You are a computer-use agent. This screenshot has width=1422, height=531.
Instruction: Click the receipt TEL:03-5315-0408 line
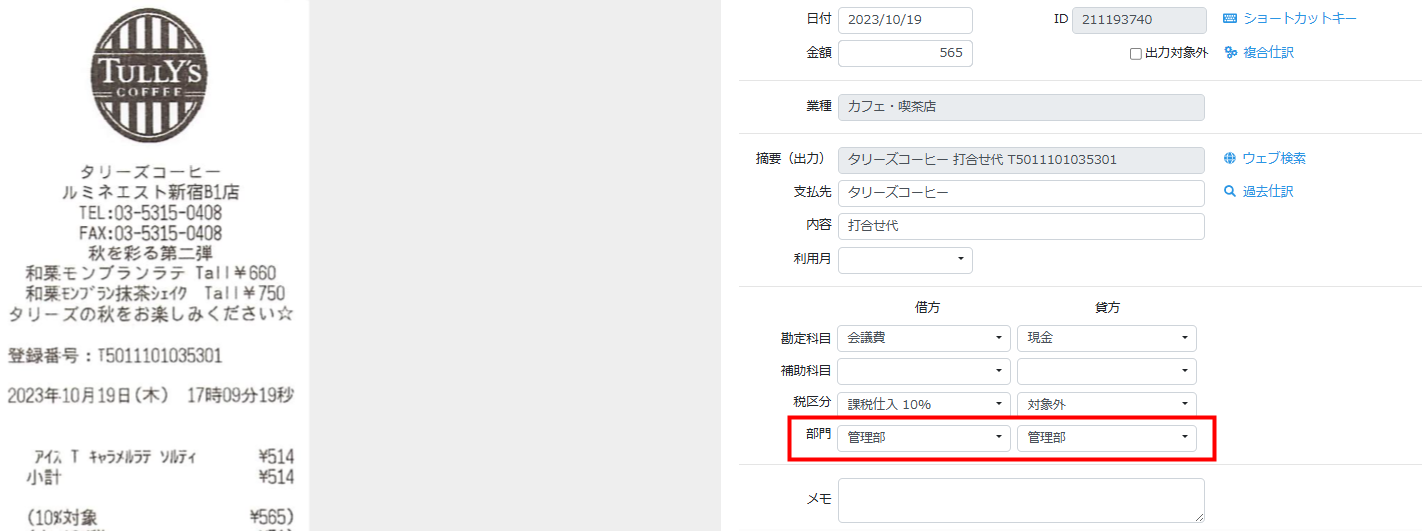150,213
